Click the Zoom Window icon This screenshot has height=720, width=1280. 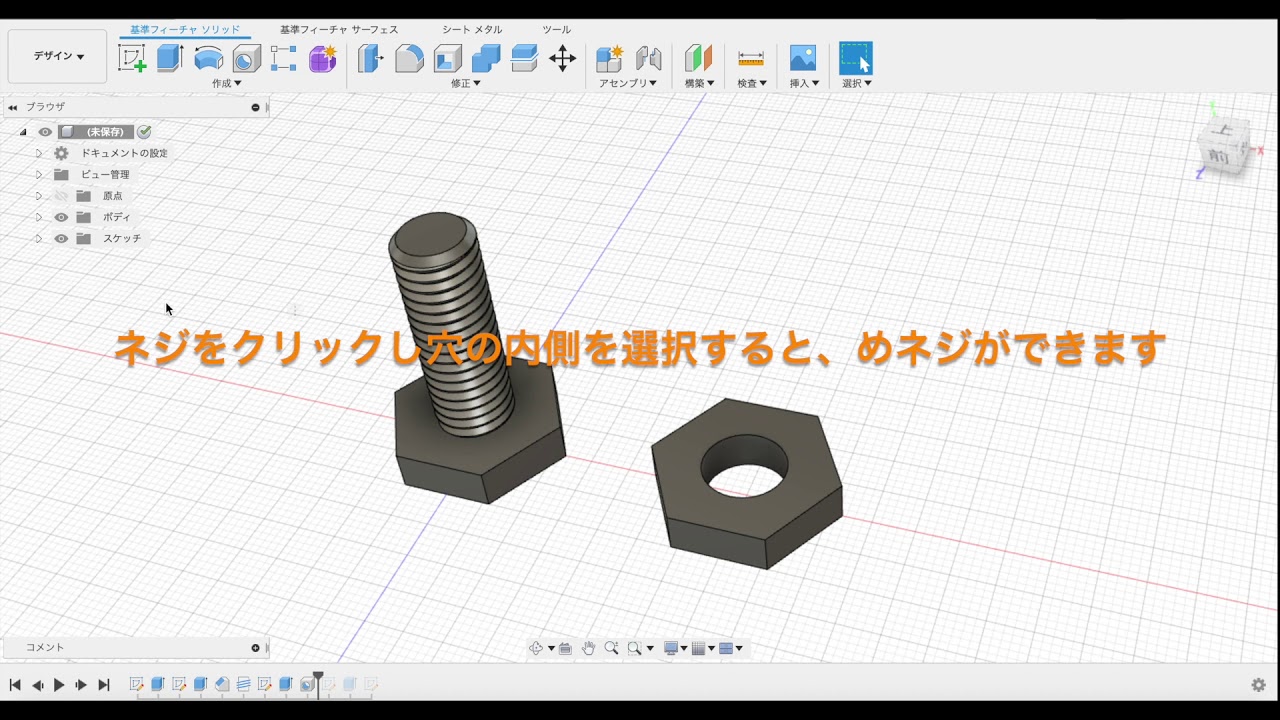634,648
